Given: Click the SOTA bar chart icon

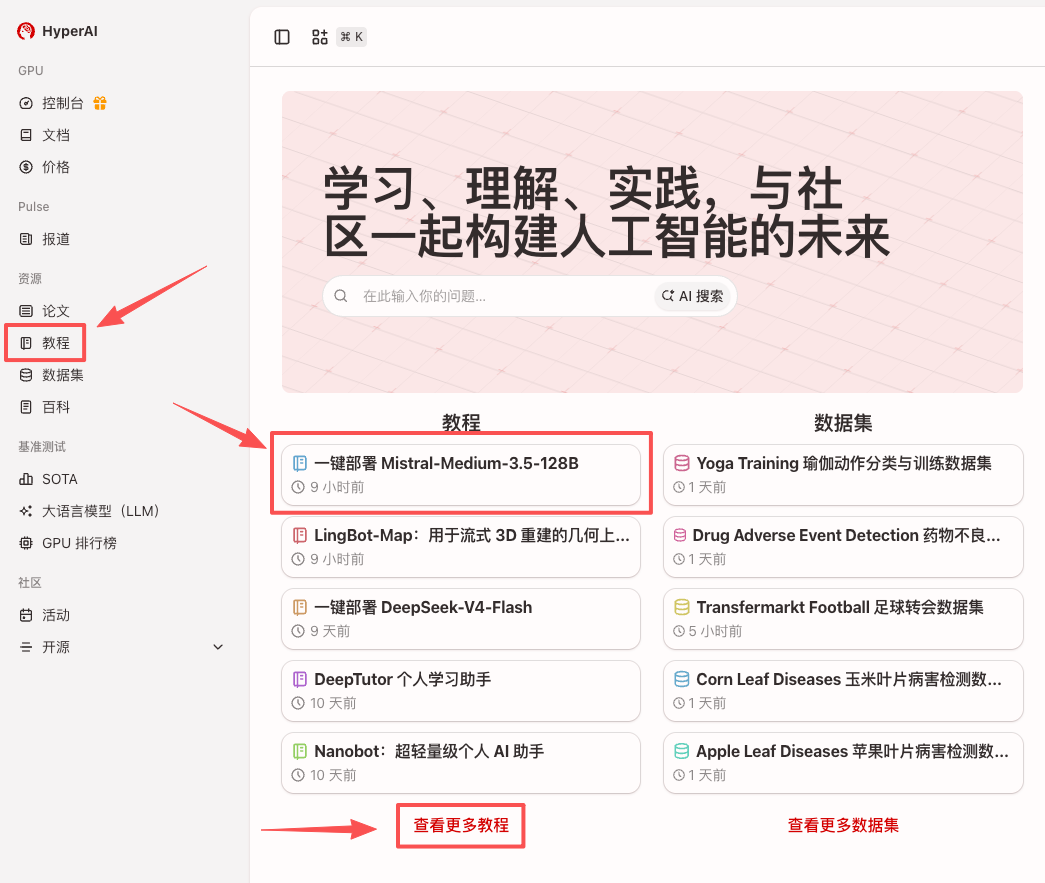Looking at the screenshot, I should [x=26, y=479].
